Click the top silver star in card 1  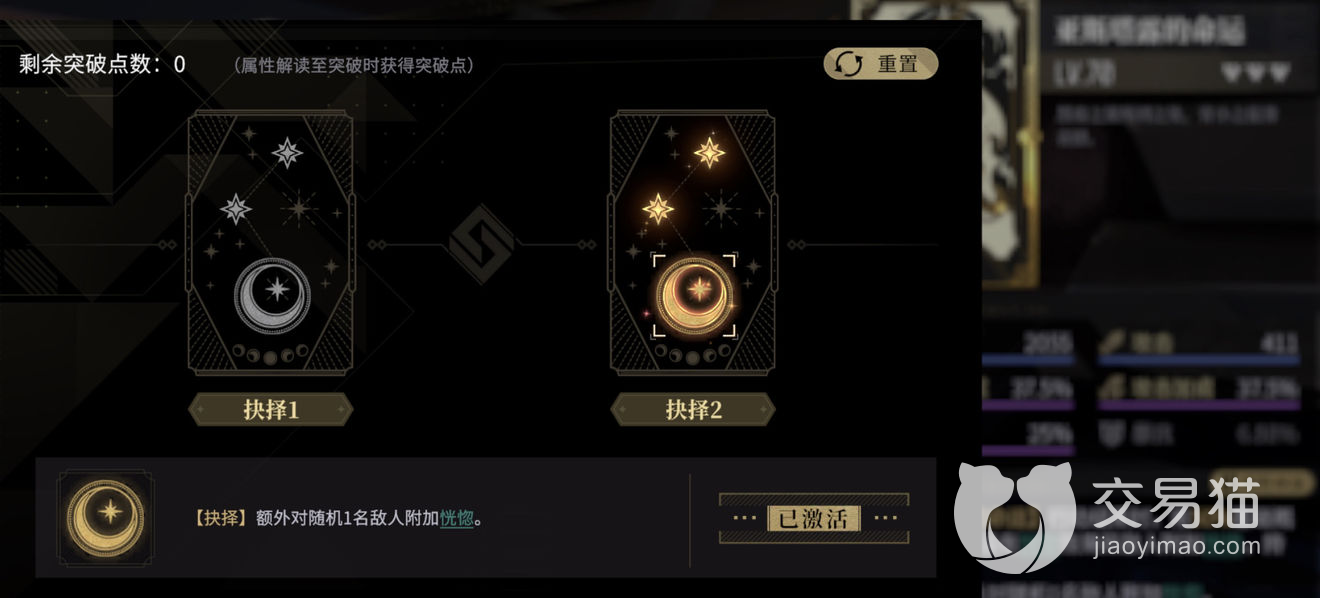(288, 153)
